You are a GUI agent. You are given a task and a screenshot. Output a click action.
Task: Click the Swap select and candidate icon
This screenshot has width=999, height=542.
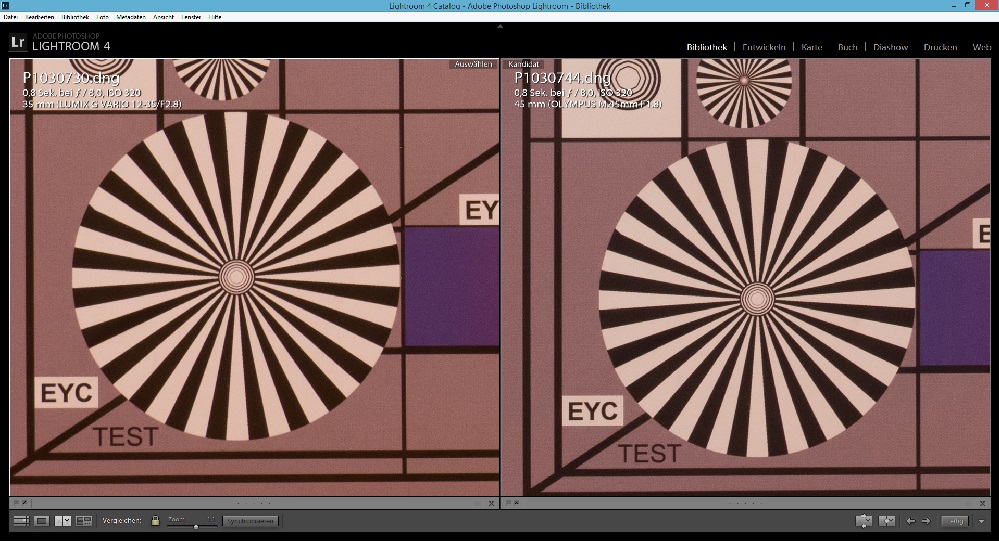[x=864, y=521]
